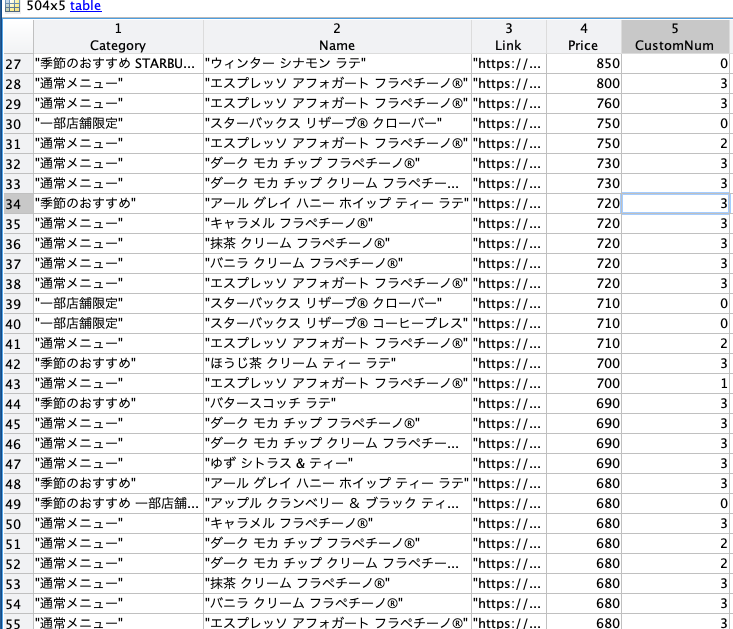Image resolution: width=733 pixels, height=629 pixels.
Task: Click Category cell "通常メニュー" in row 50
Action: pyautogui.click(x=118, y=524)
